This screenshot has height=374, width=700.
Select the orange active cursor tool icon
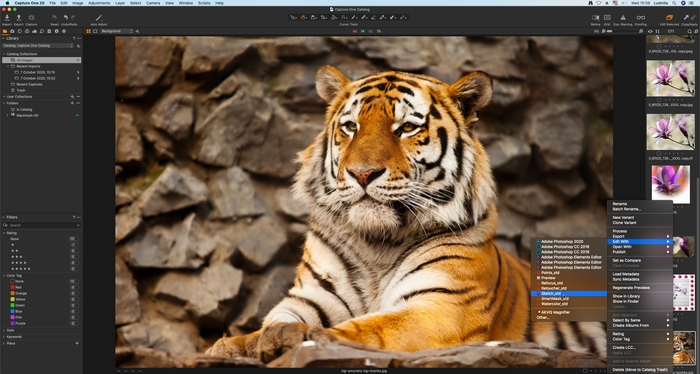point(304,17)
